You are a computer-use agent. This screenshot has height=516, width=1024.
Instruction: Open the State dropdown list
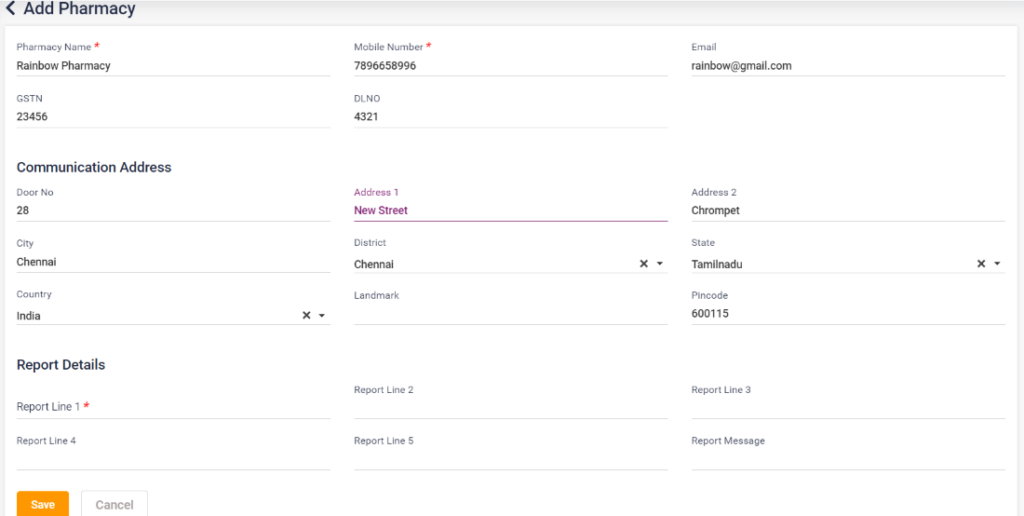point(997,264)
